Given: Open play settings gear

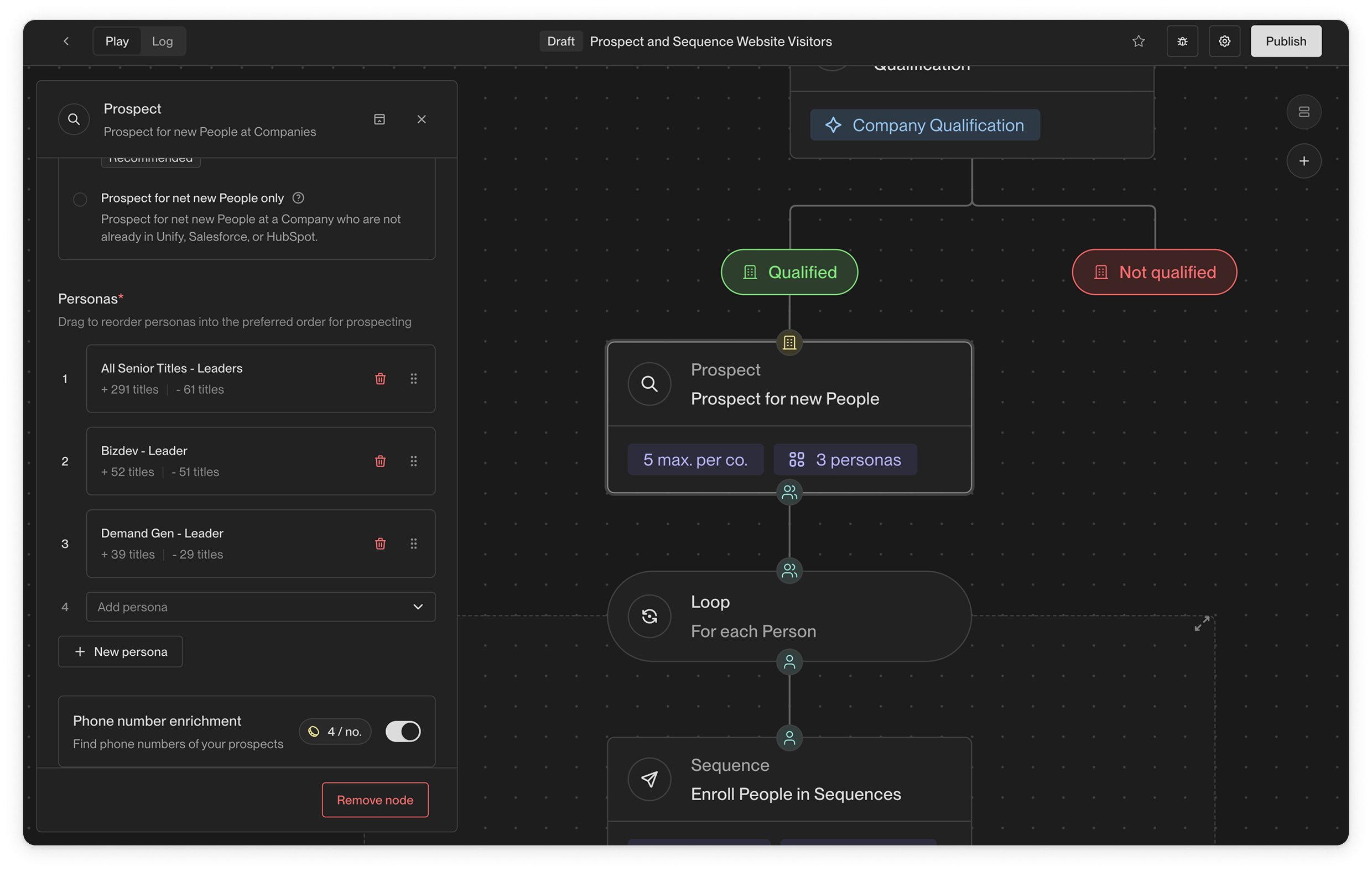Looking at the screenshot, I should coord(1224,41).
